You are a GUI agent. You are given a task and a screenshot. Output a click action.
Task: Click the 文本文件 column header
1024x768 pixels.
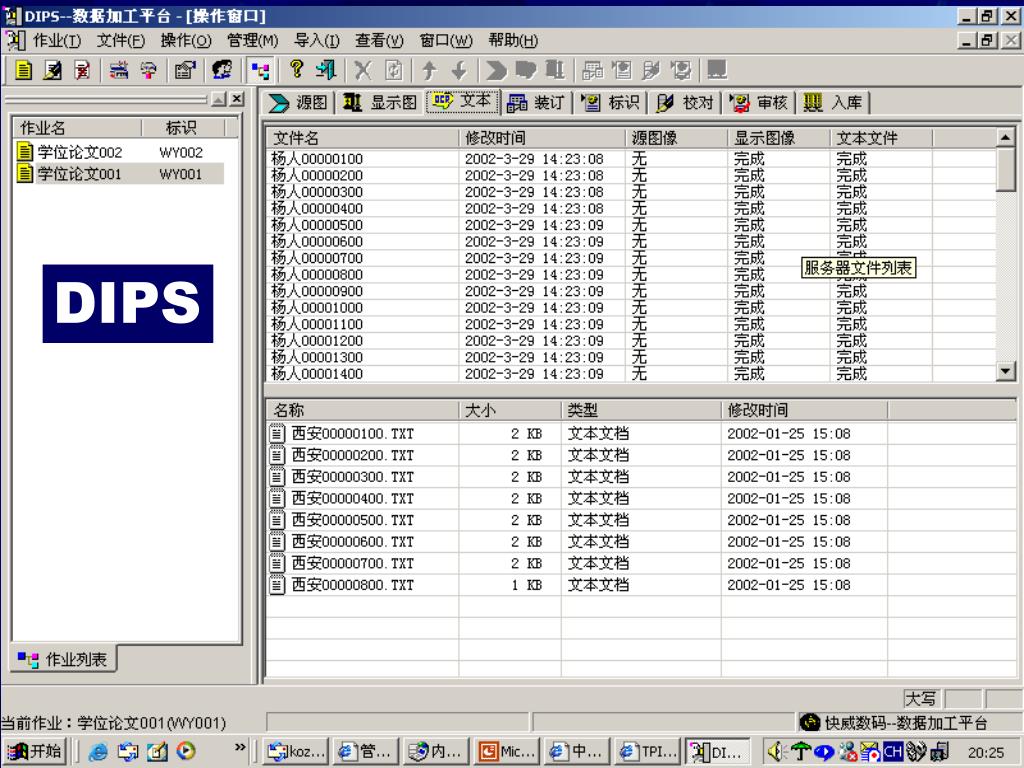[x=882, y=138]
